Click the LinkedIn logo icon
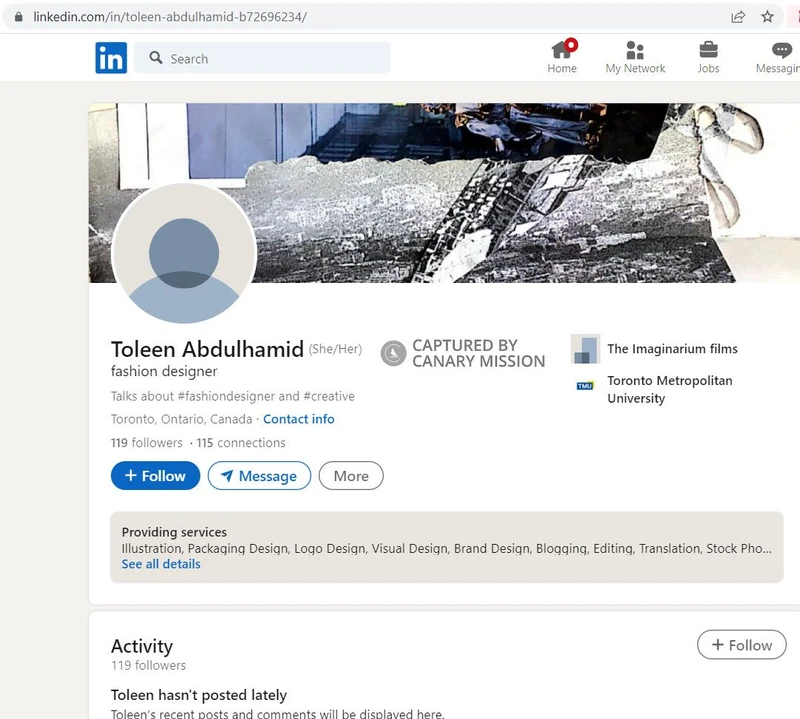 (x=111, y=58)
